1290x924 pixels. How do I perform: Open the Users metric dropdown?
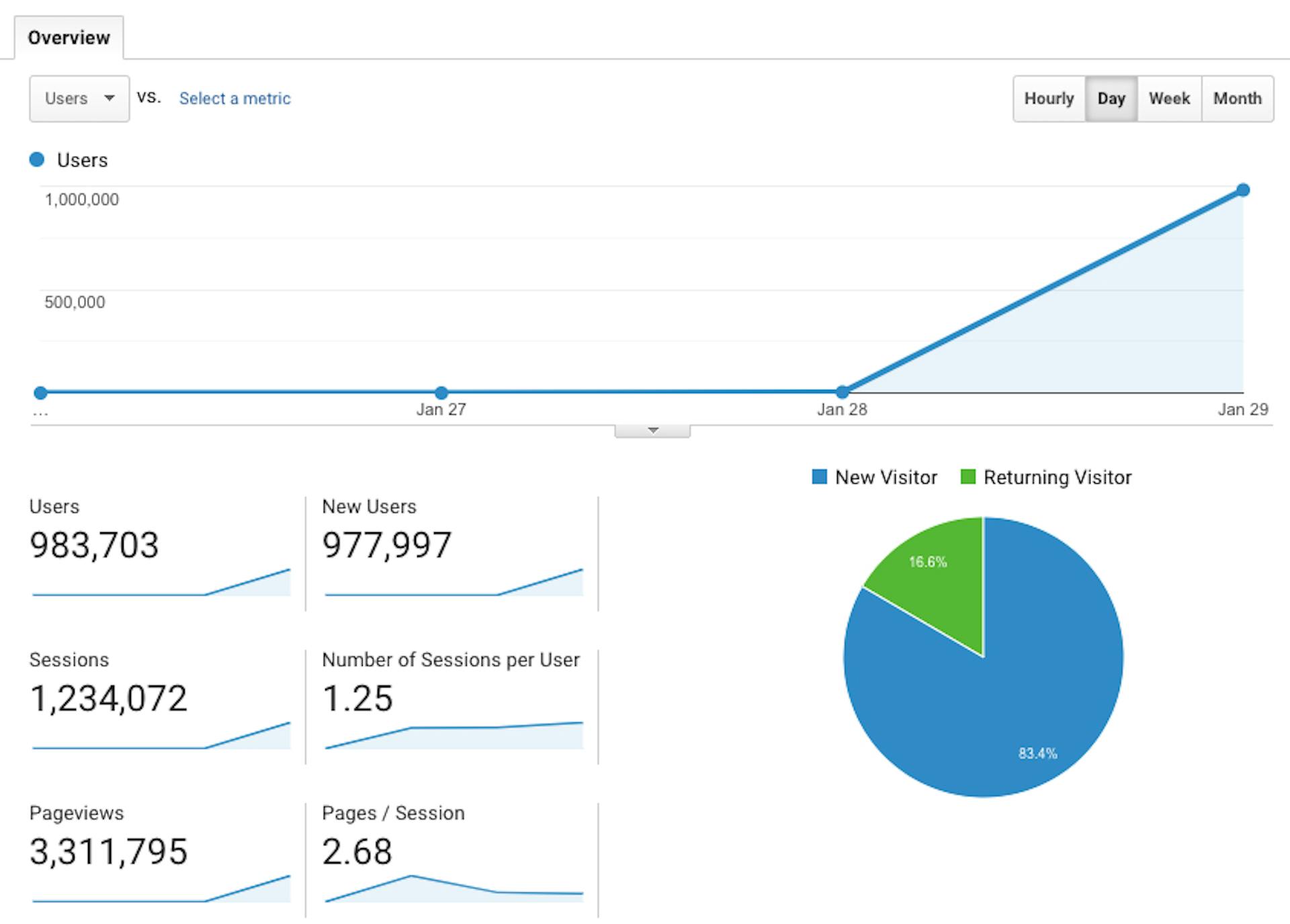pyautogui.click(x=79, y=98)
